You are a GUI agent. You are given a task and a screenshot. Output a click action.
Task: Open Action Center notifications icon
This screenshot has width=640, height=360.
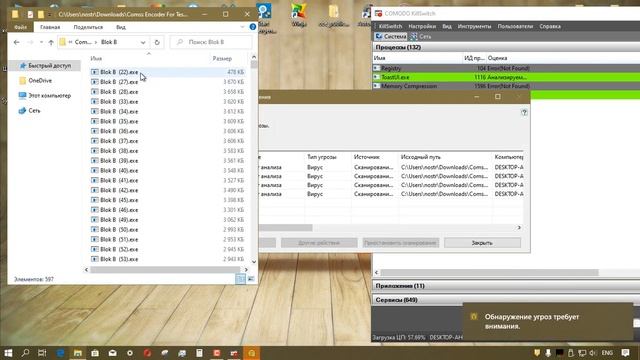point(625,353)
